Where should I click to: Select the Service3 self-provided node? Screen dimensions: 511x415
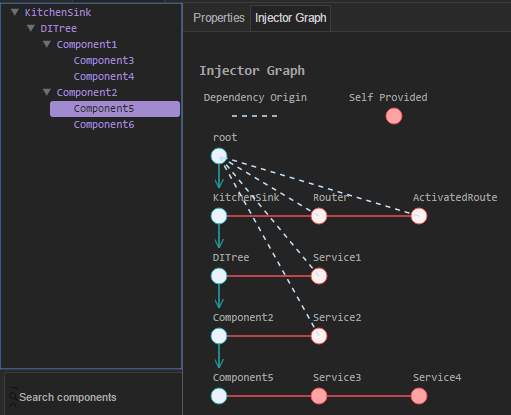click(x=319, y=396)
